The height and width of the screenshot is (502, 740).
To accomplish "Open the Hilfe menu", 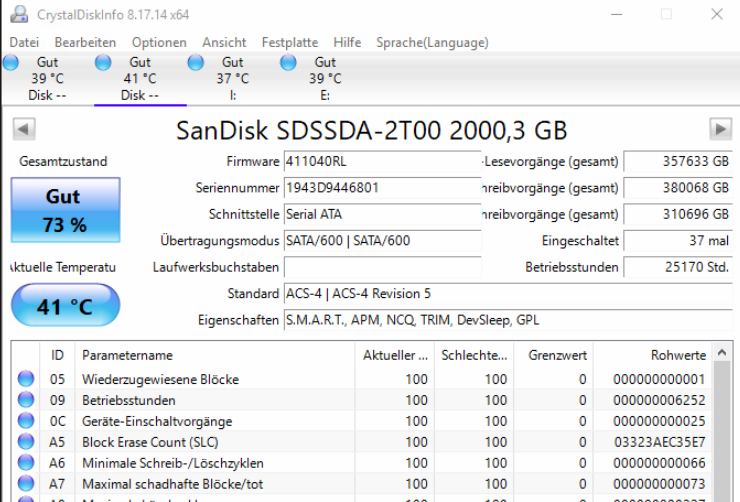I will coord(347,42).
